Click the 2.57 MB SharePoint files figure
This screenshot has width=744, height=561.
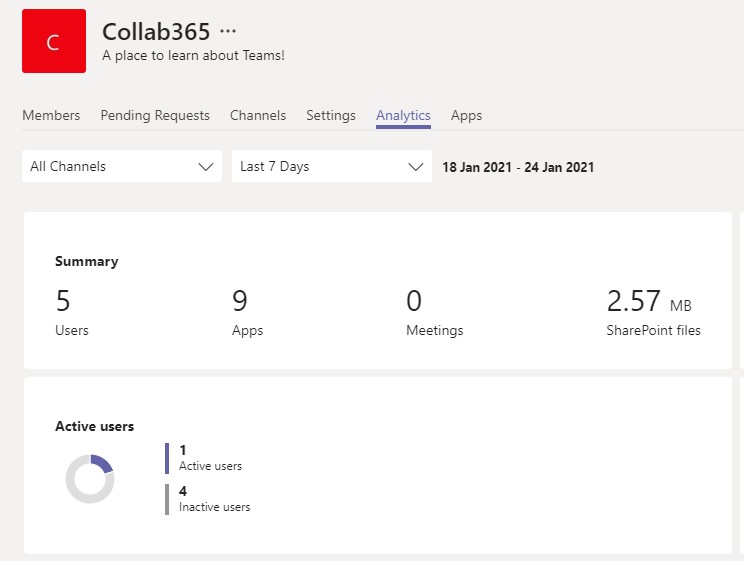point(649,301)
